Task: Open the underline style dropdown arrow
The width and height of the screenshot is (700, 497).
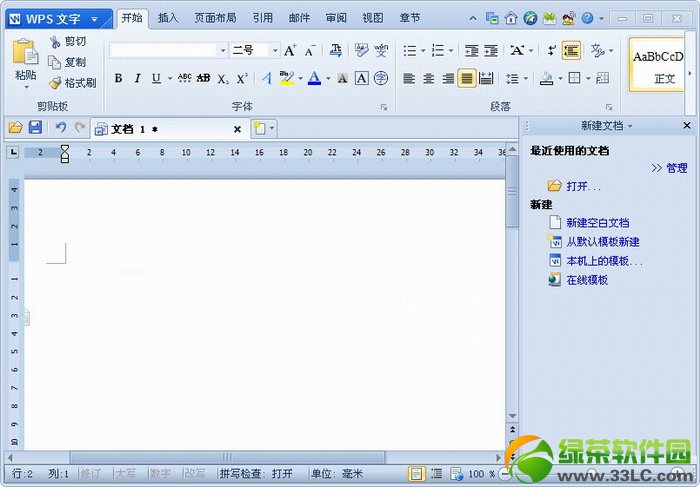Action: [x=170, y=79]
